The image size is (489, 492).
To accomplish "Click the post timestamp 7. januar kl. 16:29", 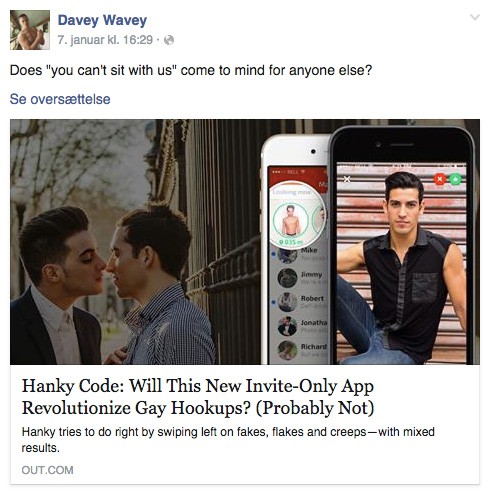I will [x=105, y=40].
